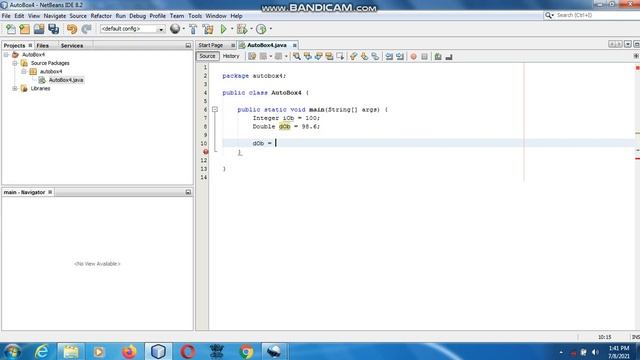Click the globe browser icon in toolbar
Image resolution: width=640 pixels, height=360 pixels.
pyautogui.click(x=175, y=29)
